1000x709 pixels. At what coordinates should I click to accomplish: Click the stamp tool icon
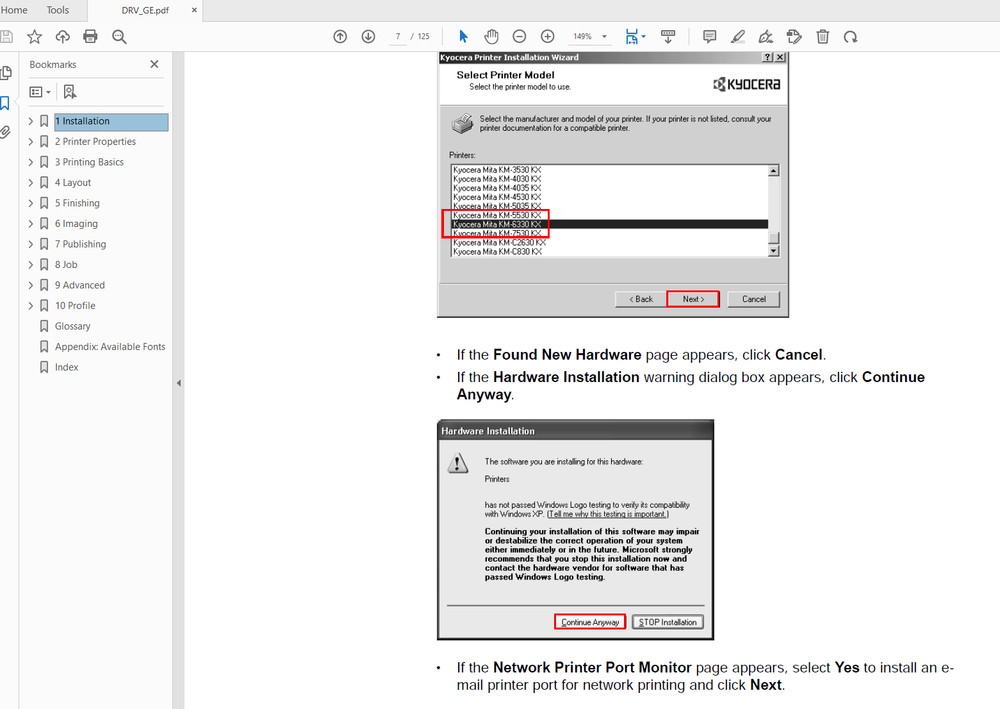[794, 36]
